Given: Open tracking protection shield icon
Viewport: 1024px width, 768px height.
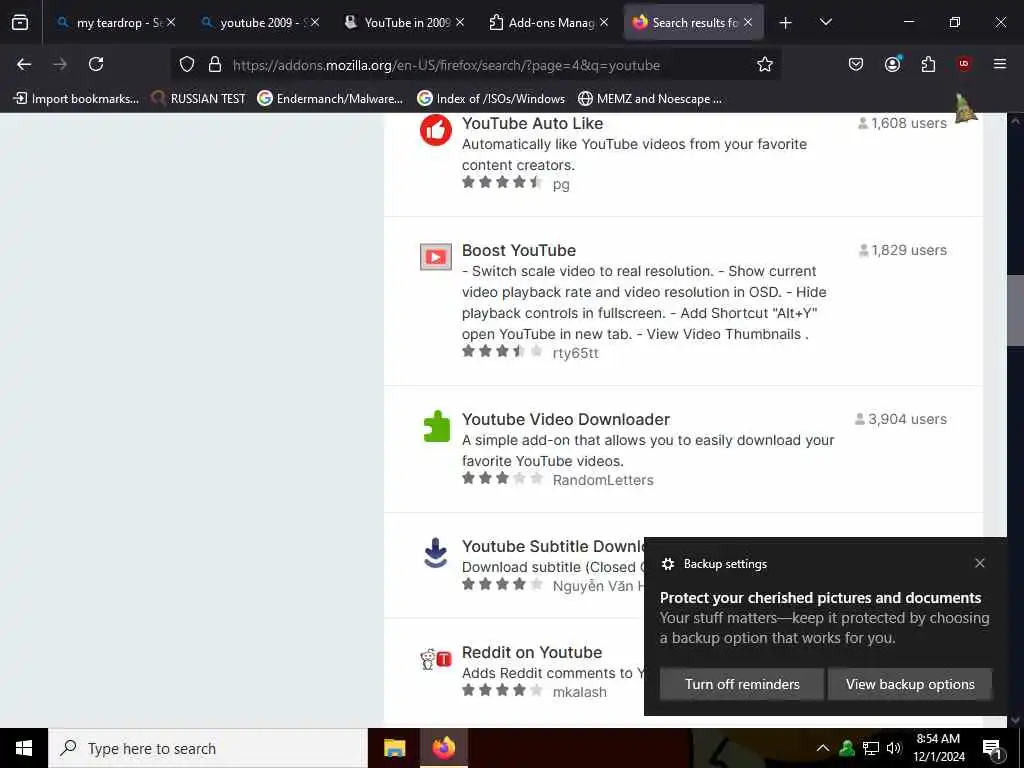Looking at the screenshot, I should coord(187,65).
